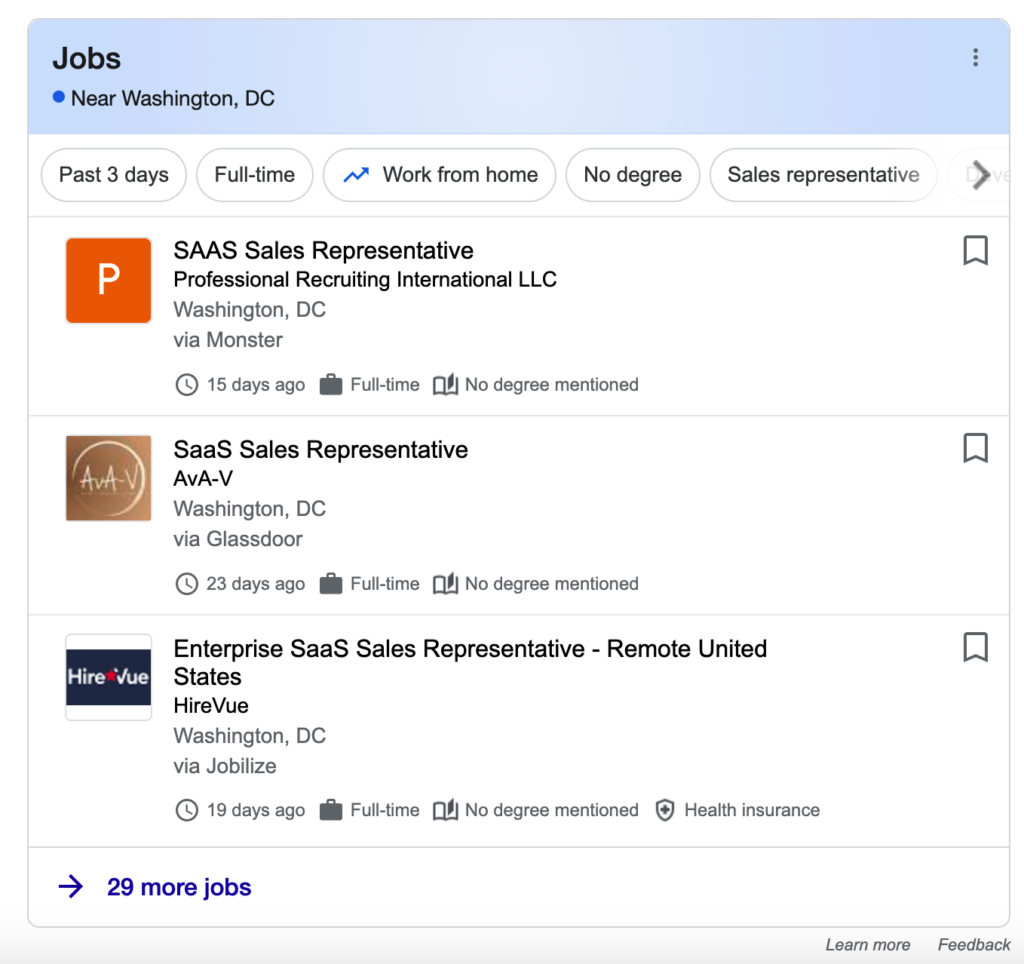Select the Sales representative filter chip
The height and width of the screenshot is (964, 1024).
pyautogui.click(x=824, y=175)
